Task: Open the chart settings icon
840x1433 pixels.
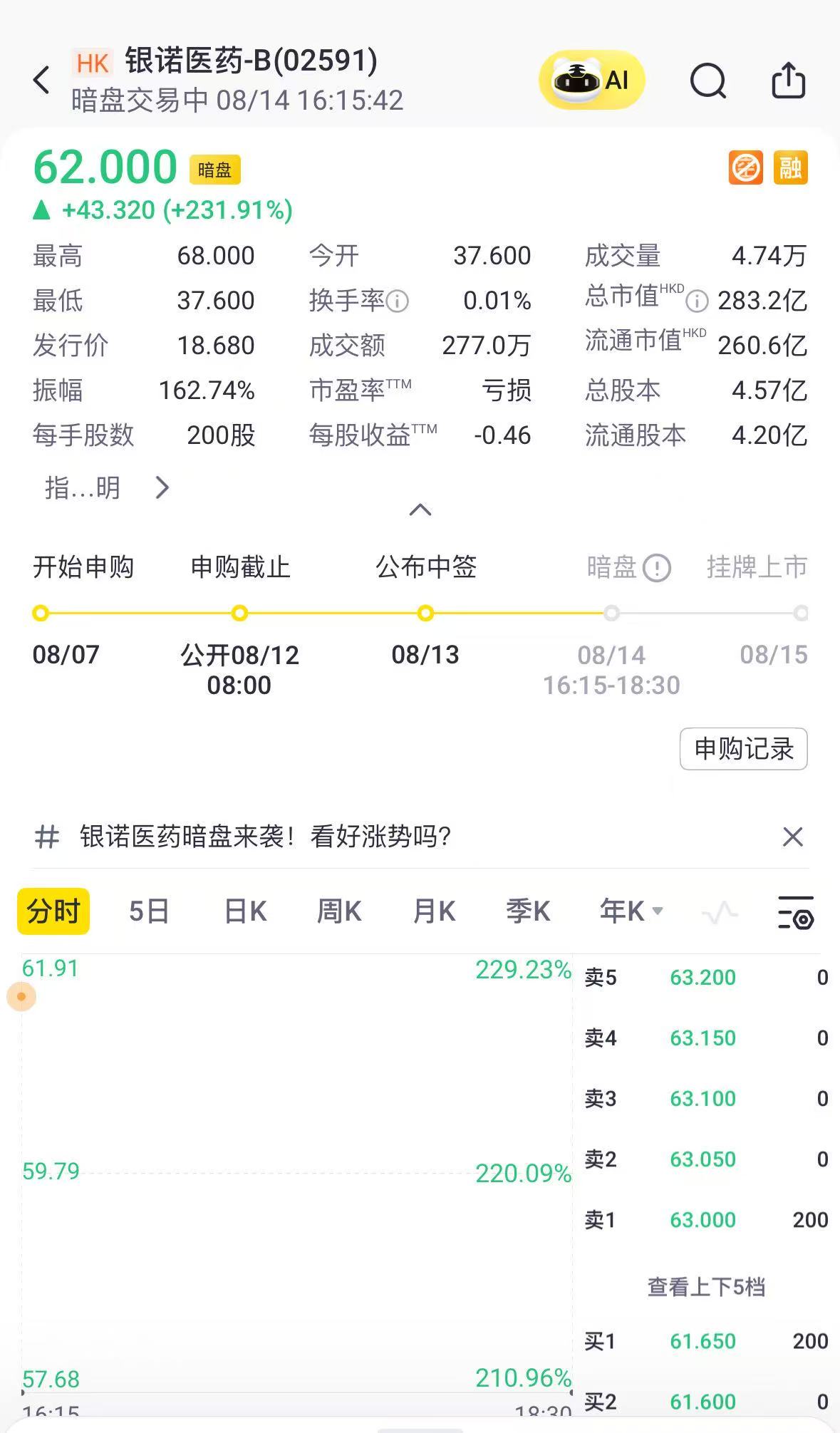Action: point(795,912)
